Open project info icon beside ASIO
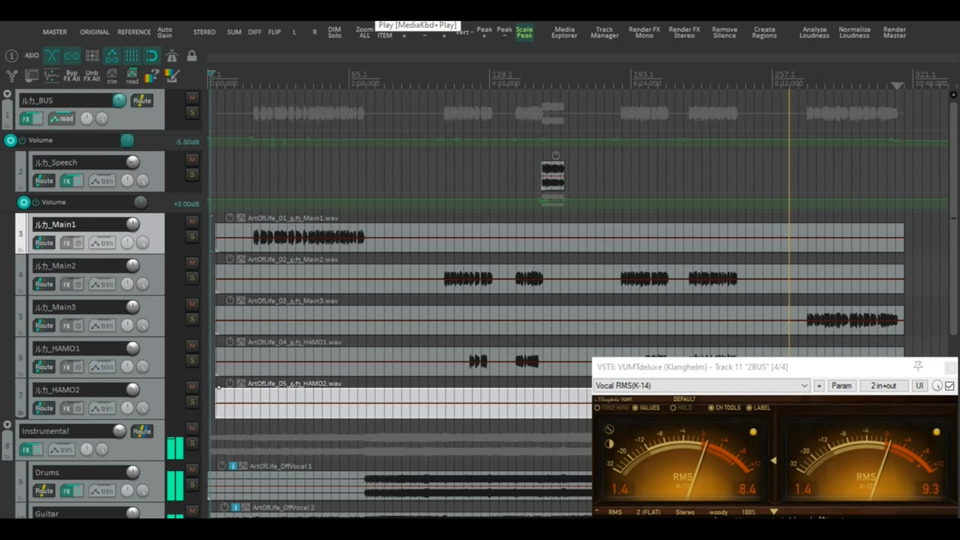This screenshot has width=960, height=540. (12, 56)
